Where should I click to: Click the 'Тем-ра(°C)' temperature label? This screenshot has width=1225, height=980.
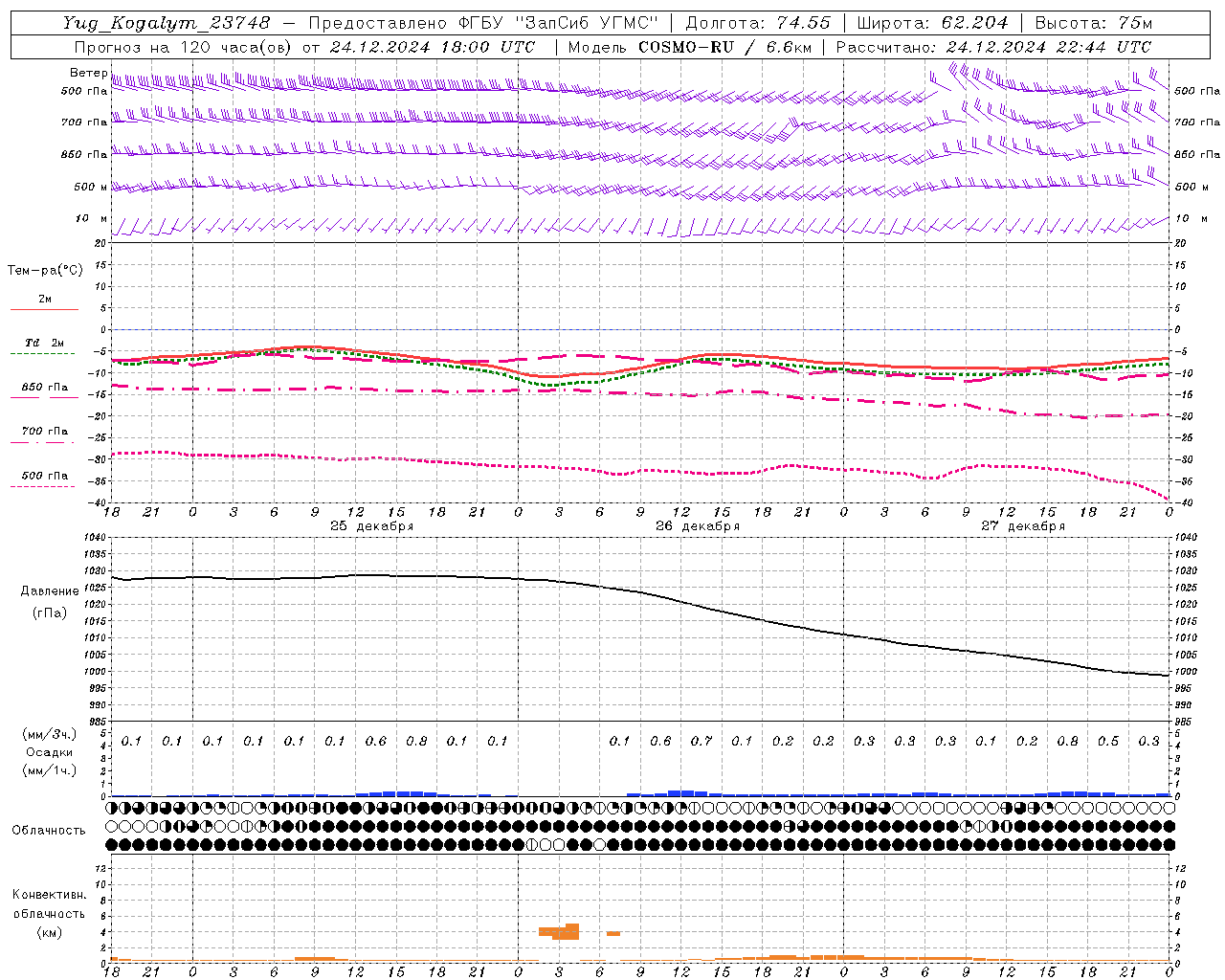pyautogui.click(x=45, y=271)
